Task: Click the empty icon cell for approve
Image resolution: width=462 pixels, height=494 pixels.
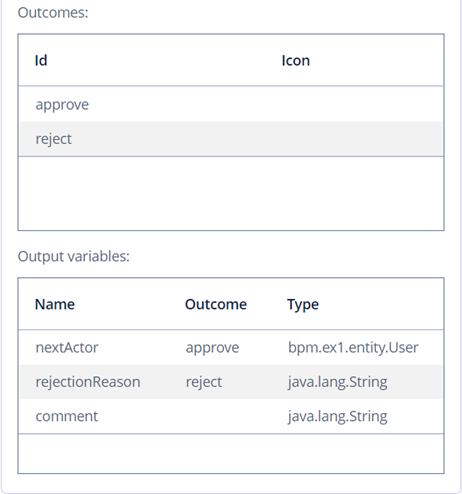Action: tap(361, 105)
